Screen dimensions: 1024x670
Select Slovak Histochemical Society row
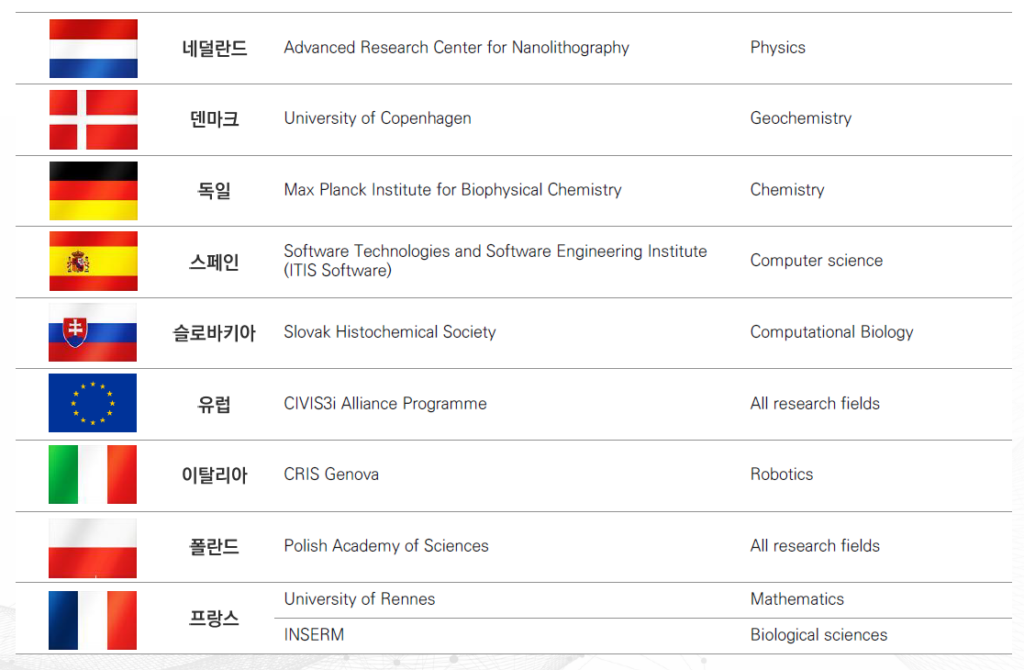coord(513,333)
